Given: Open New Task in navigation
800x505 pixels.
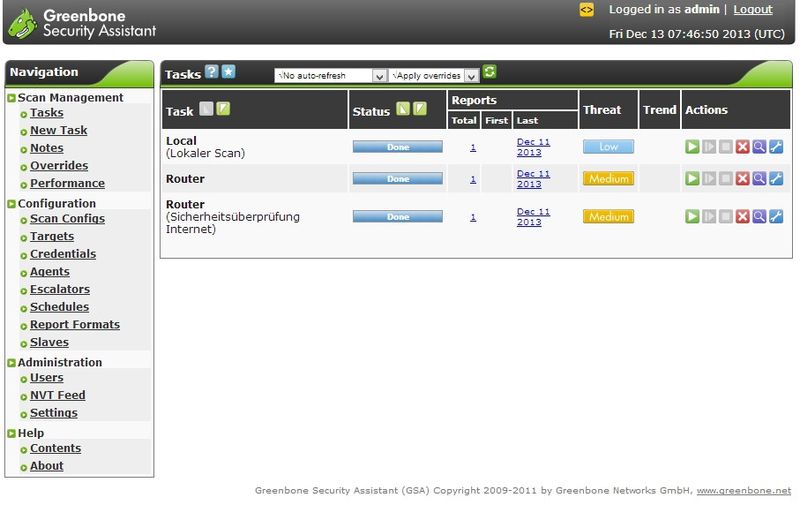Looking at the screenshot, I should pyautogui.click(x=59, y=131).
